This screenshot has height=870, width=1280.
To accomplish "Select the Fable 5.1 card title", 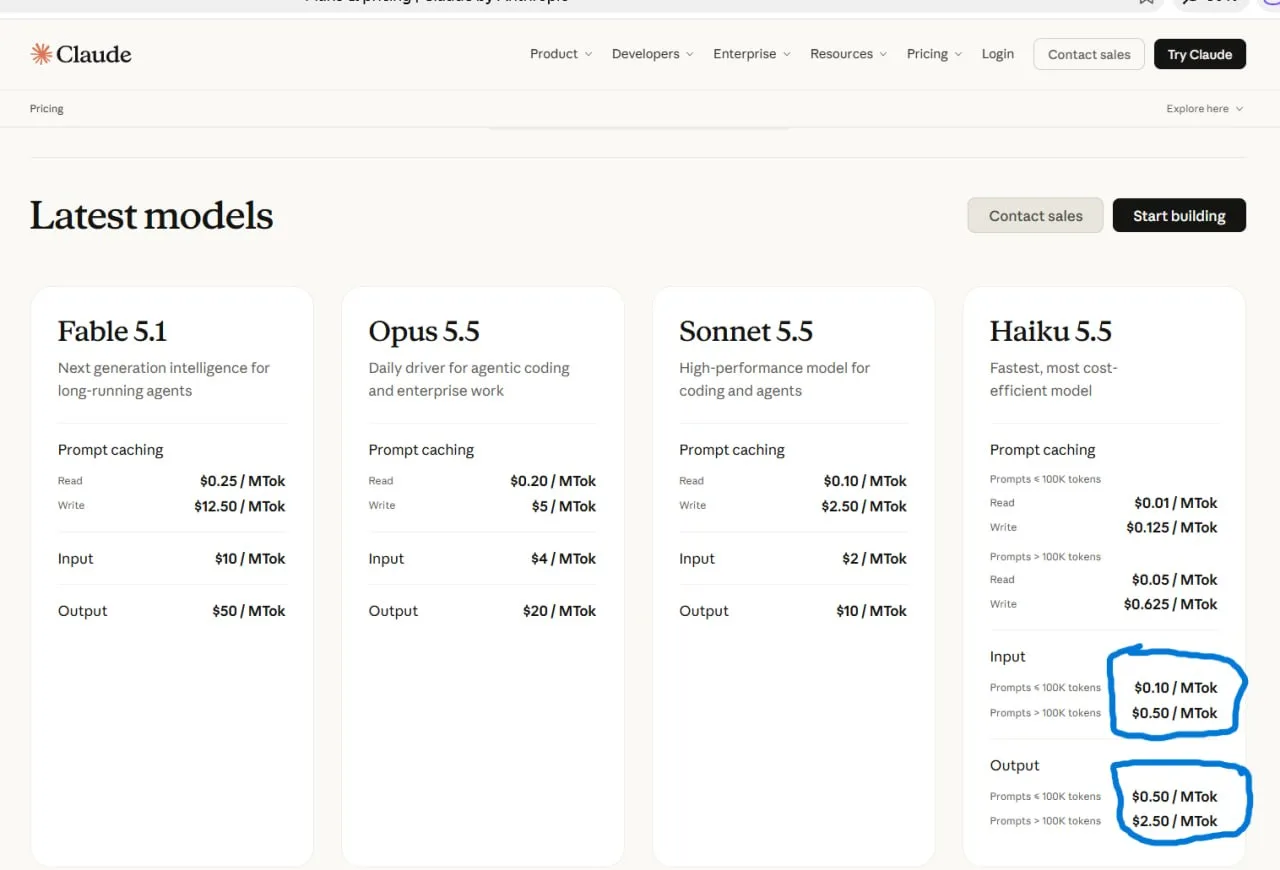I will click(x=112, y=331).
